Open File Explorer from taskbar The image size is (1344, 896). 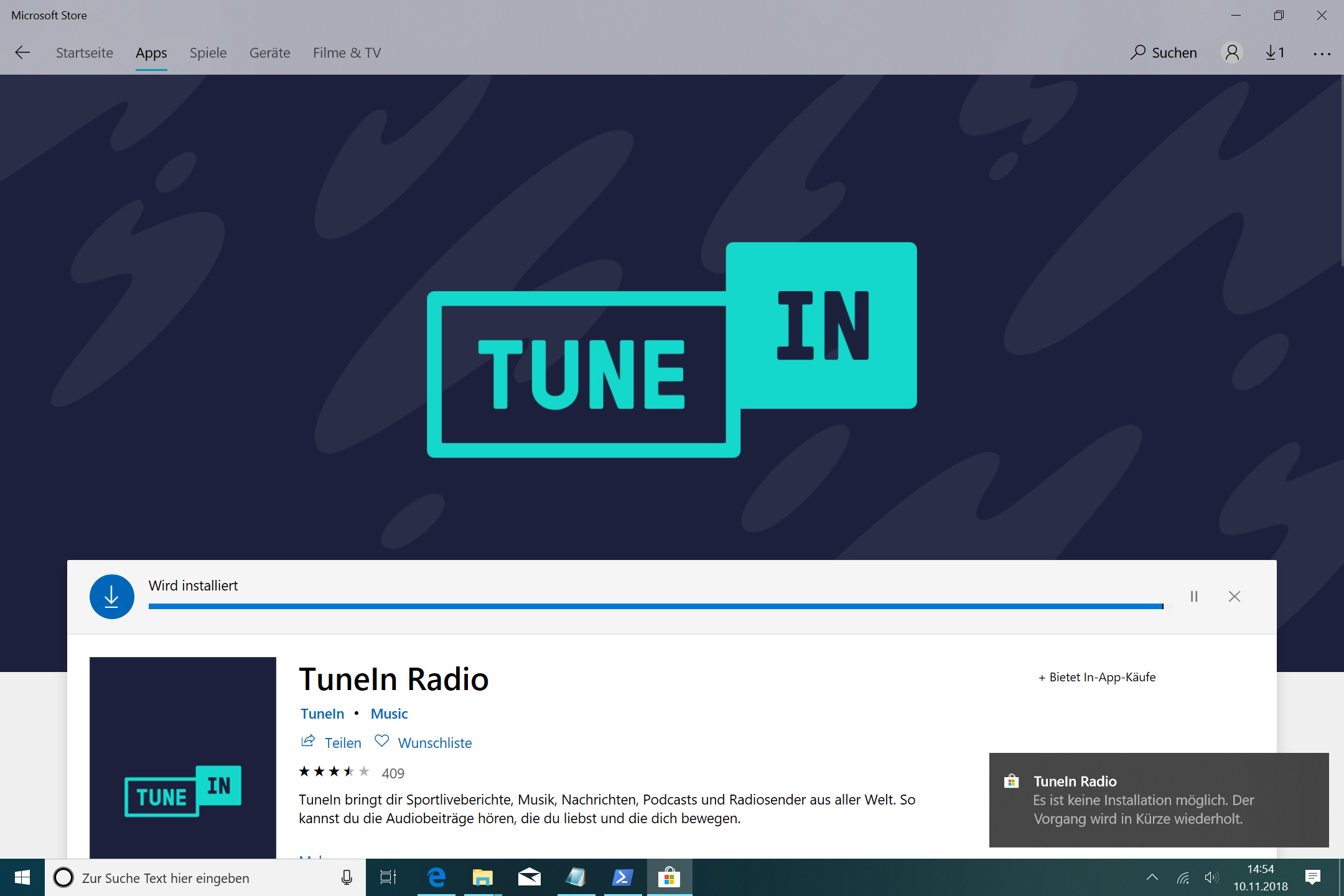pyautogui.click(x=482, y=878)
